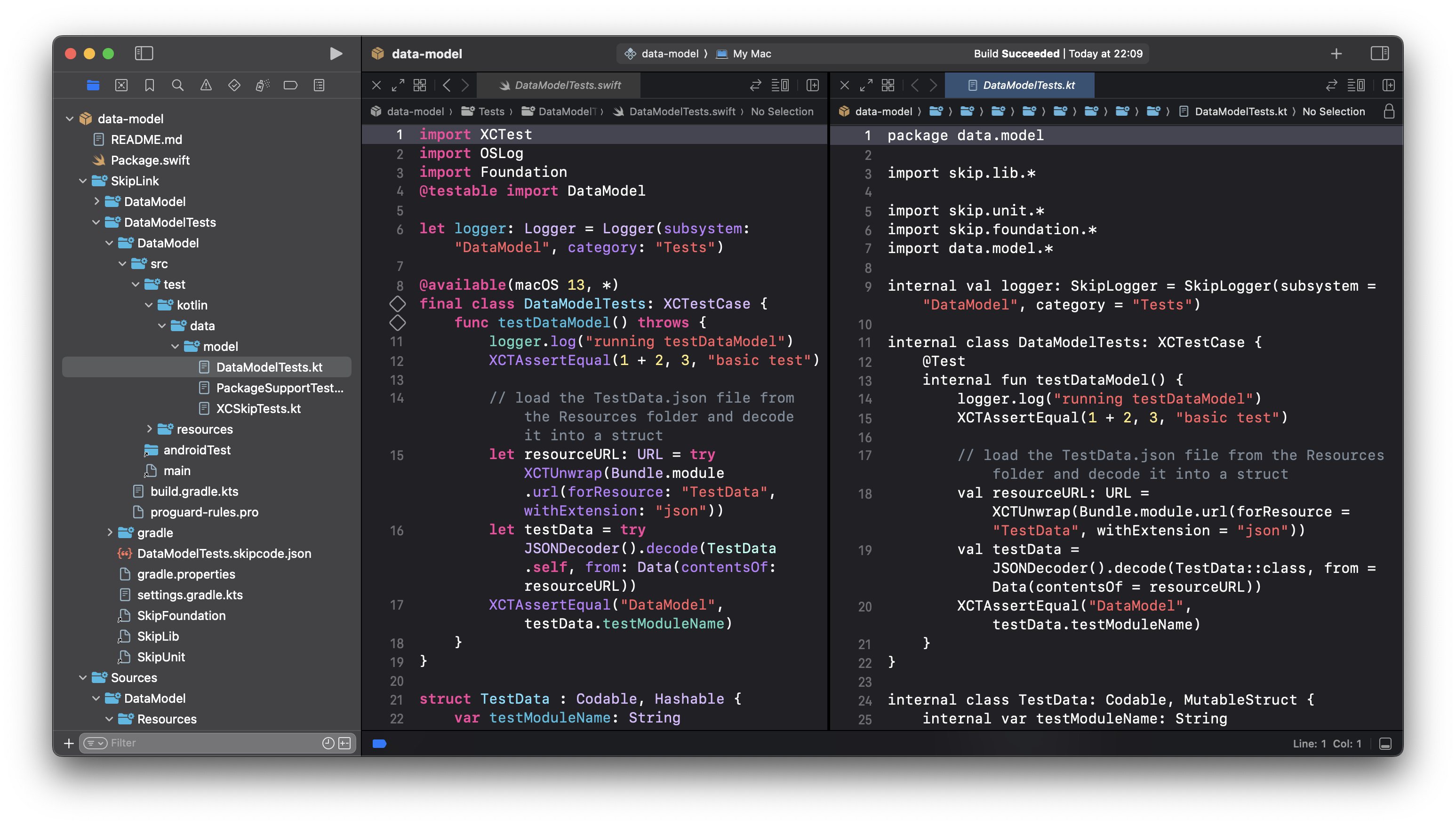Expand the DataModel folder under SkipLink
The height and width of the screenshot is (826, 1456).
97,201
